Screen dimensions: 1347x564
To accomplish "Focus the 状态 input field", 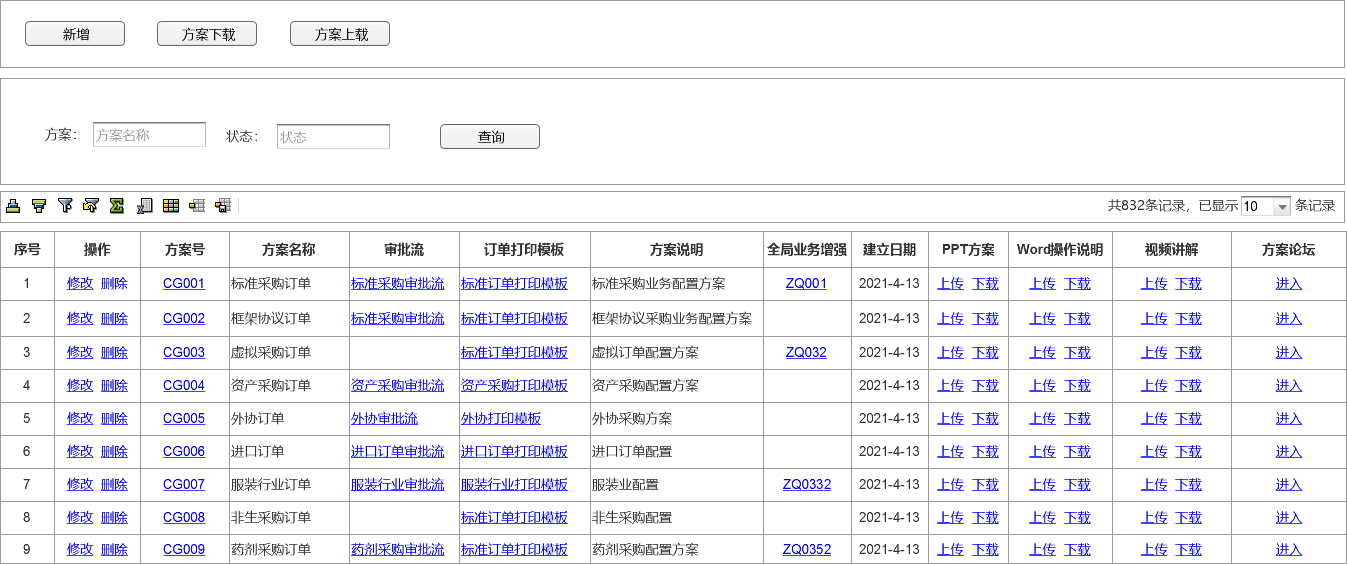I will (x=333, y=137).
